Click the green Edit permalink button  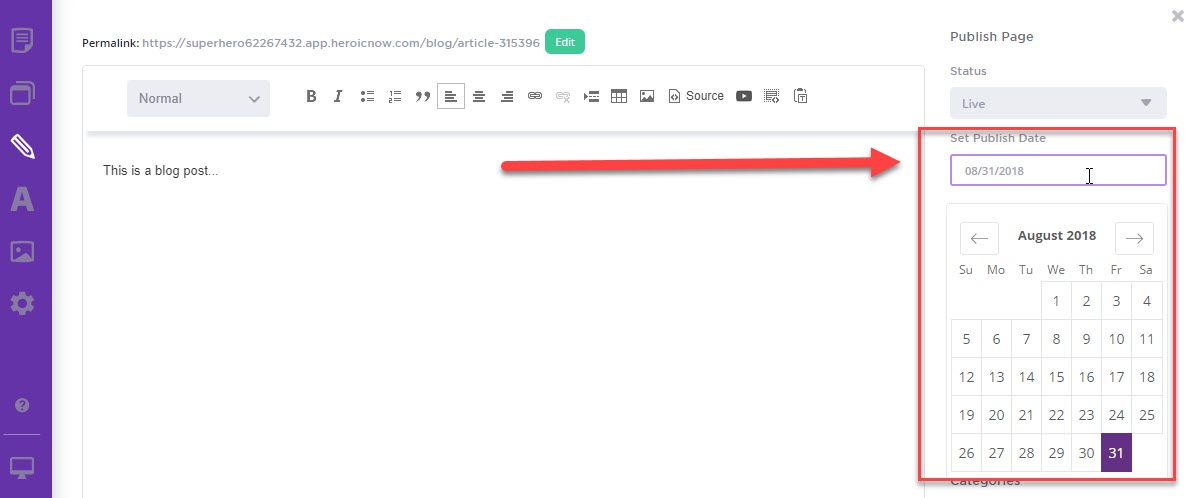565,42
